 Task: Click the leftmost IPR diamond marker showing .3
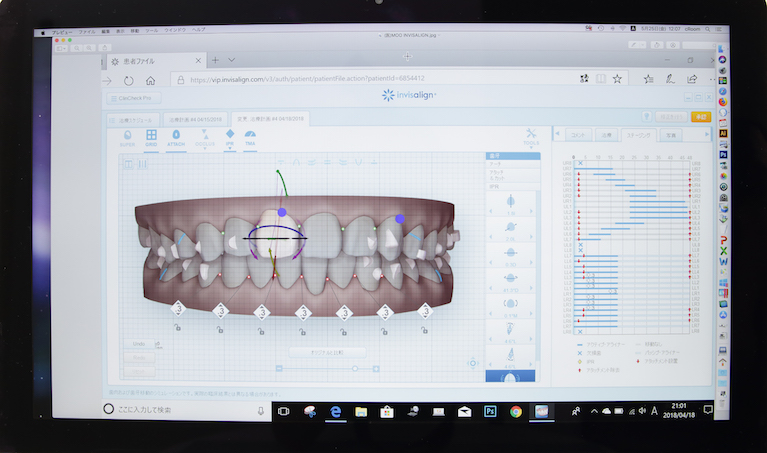point(179,309)
